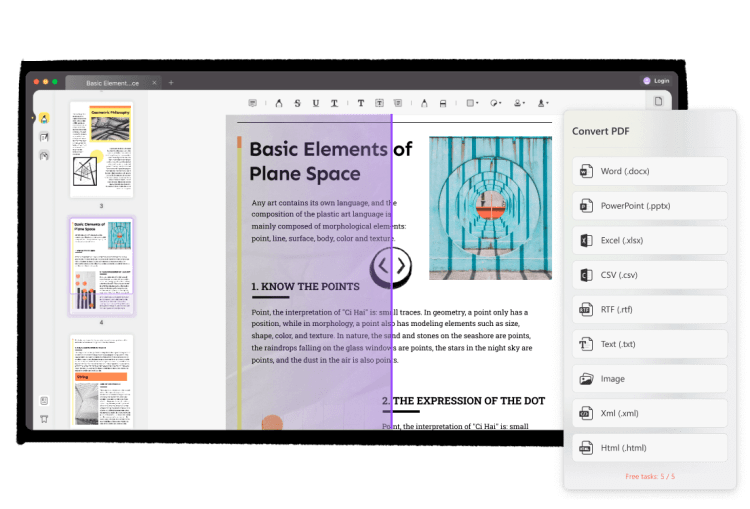This screenshot has width=750, height=509.
Task: Click the circular tunnel photo in document
Action: pos(490,208)
